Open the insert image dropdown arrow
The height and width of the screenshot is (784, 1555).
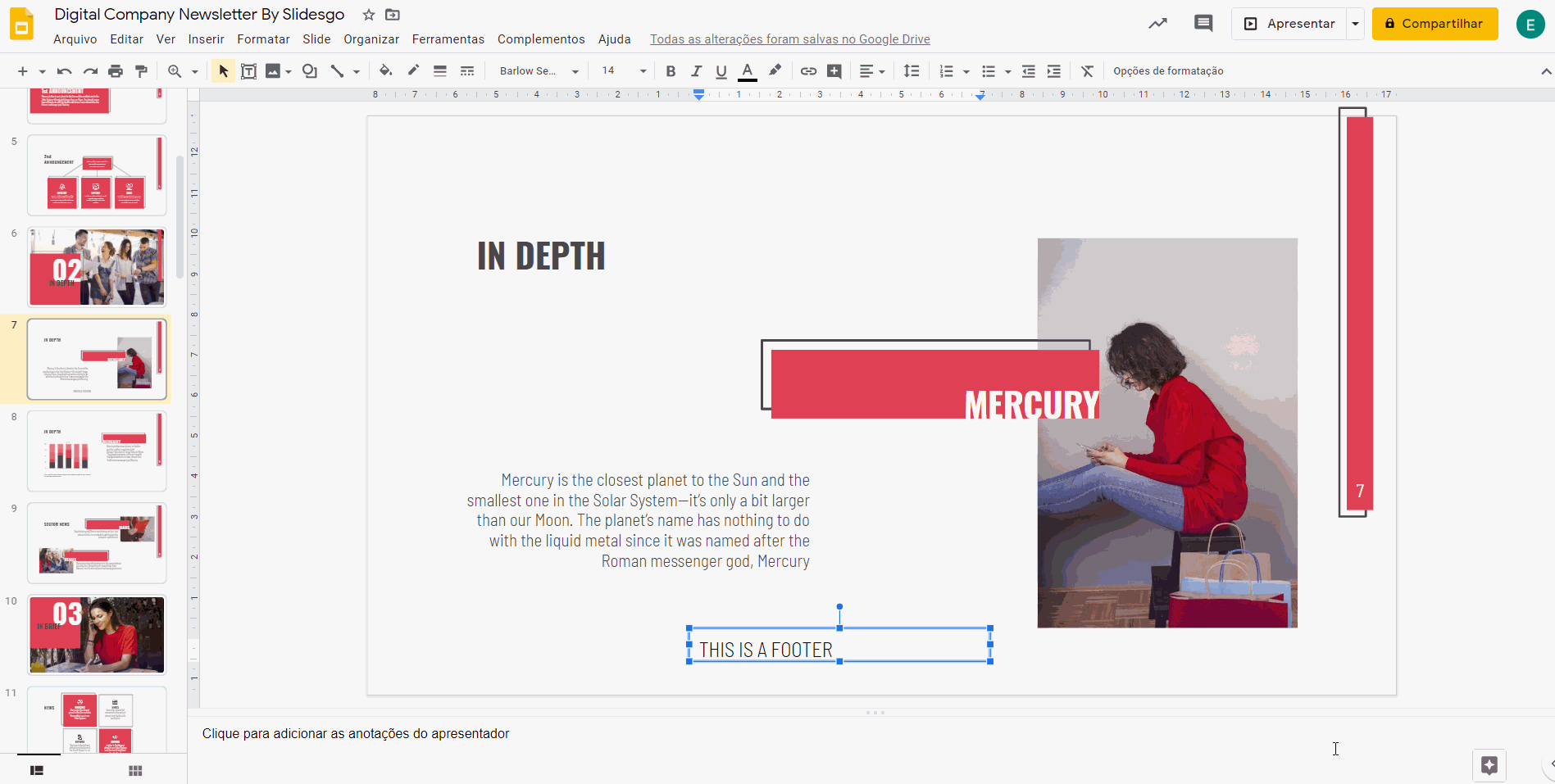289,71
